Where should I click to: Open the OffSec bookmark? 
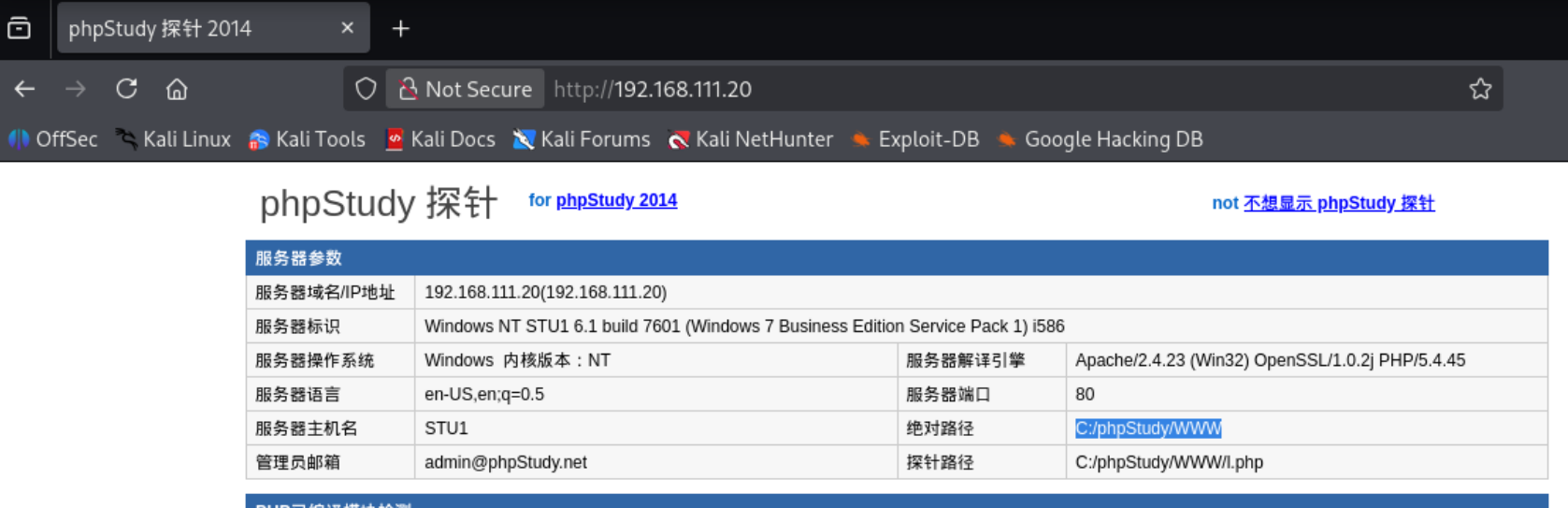point(53,139)
